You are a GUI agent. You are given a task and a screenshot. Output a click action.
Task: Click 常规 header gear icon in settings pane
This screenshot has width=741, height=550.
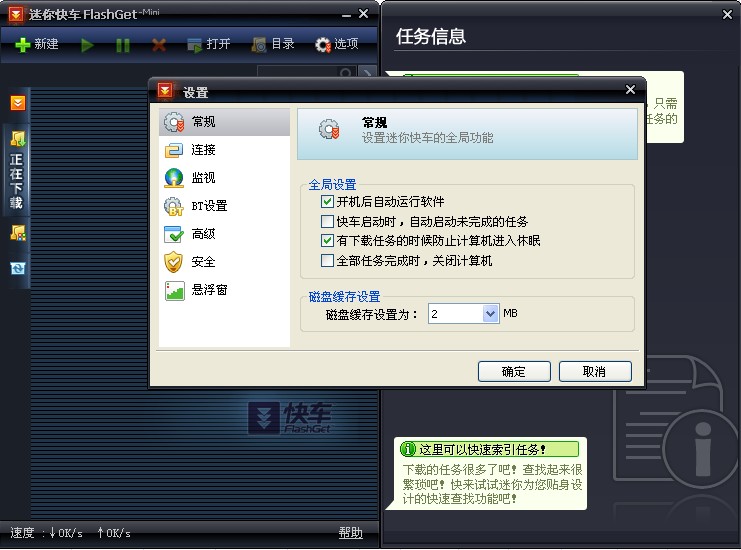click(x=329, y=129)
